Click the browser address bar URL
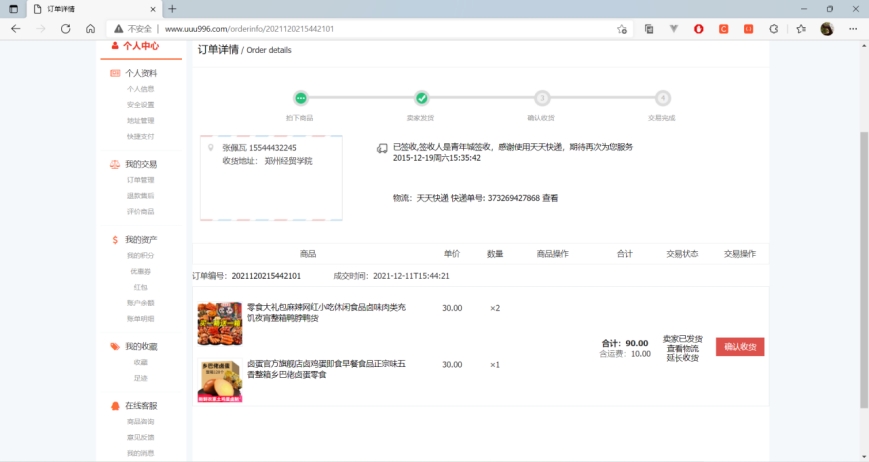Image resolution: width=869 pixels, height=462 pixels. pyautogui.click(x=249, y=29)
